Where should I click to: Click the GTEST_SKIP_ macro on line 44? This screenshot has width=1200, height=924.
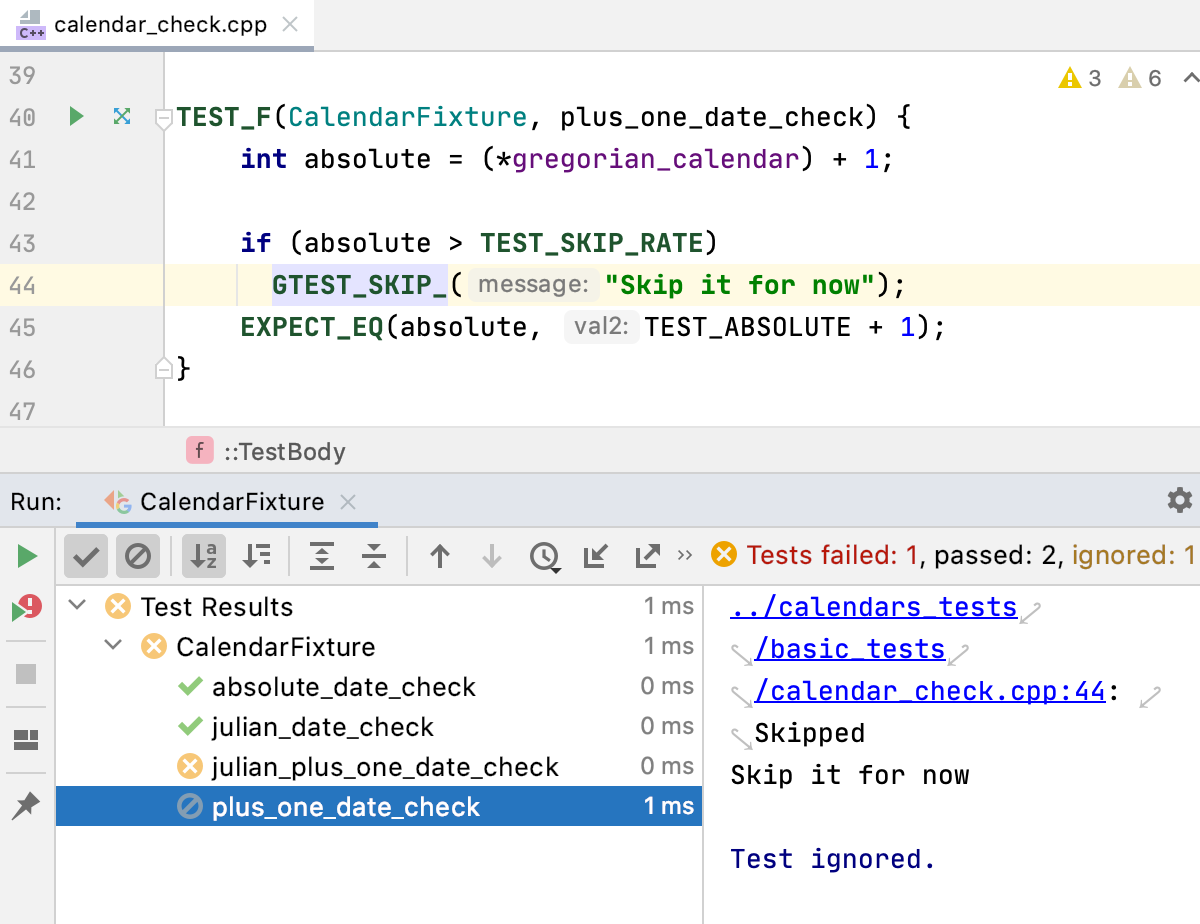point(360,286)
